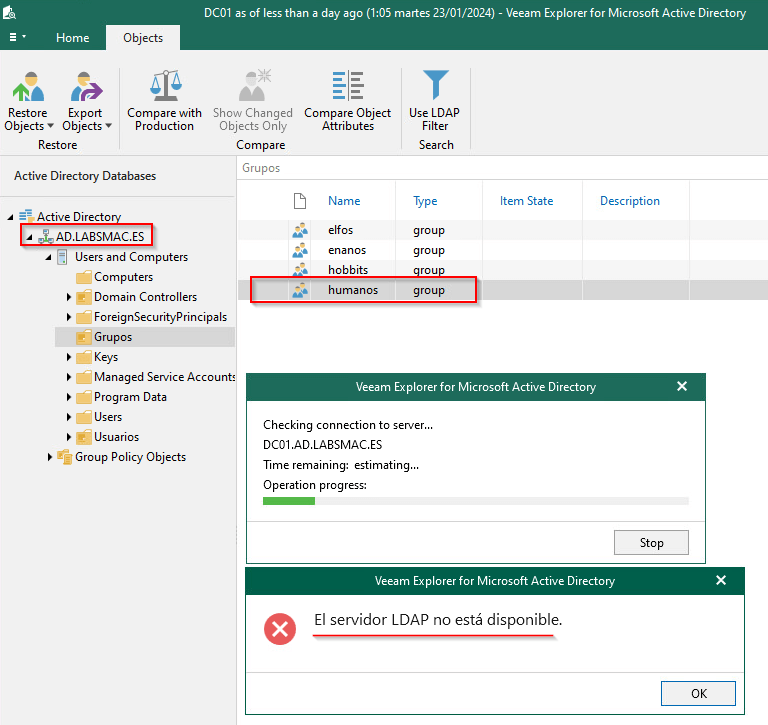Expand the Domain Controllers folder
768x725 pixels.
coord(69,297)
